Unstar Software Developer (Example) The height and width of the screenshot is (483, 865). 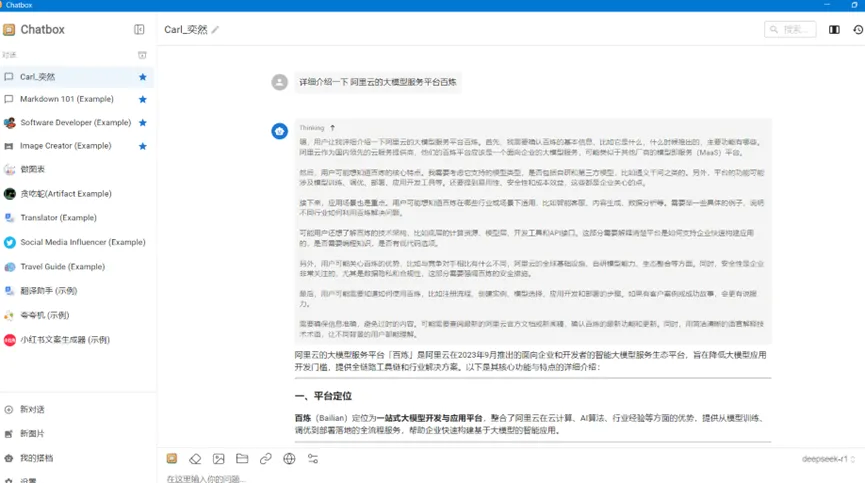[x=142, y=122]
